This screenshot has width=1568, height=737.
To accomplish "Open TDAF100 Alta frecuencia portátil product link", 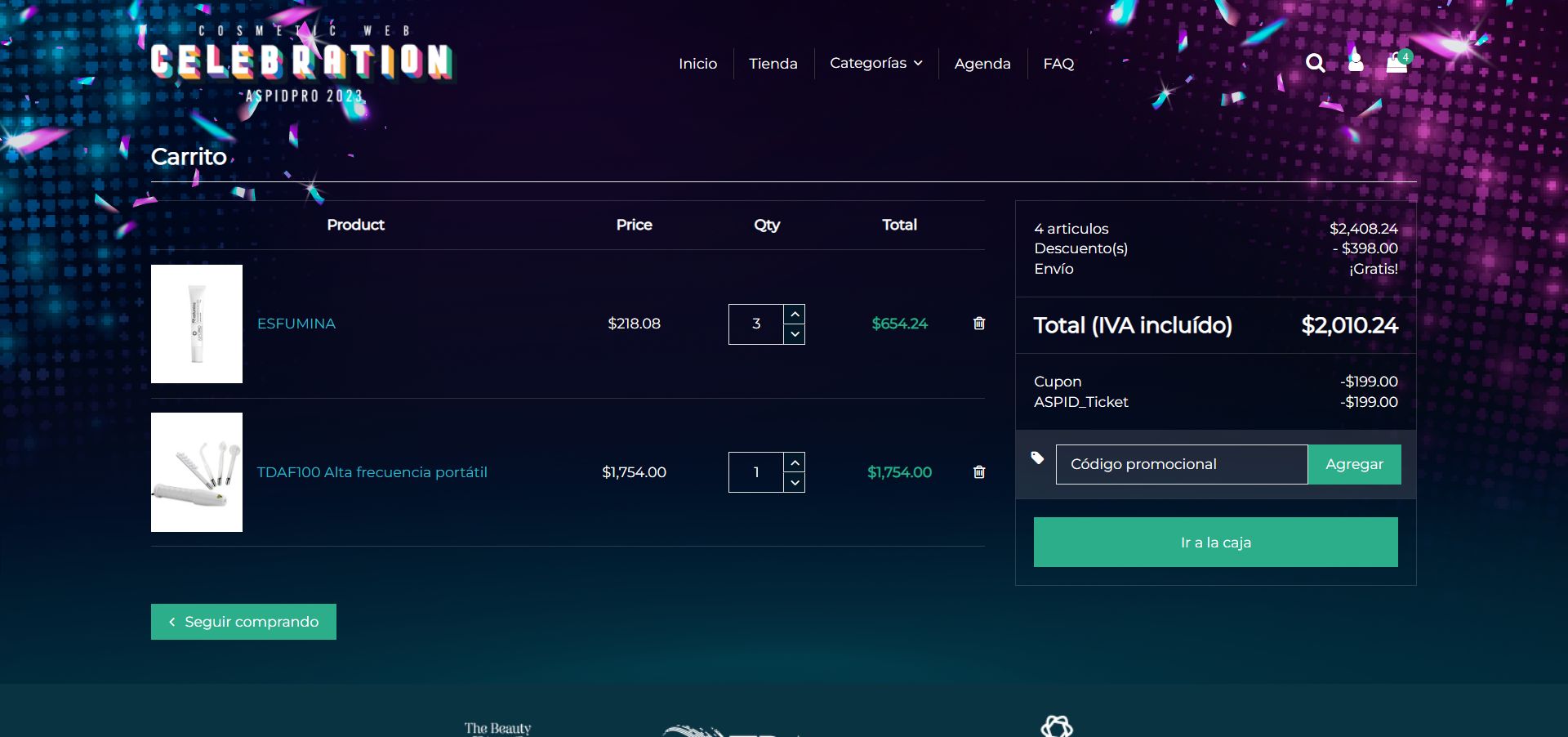I will pos(372,472).
